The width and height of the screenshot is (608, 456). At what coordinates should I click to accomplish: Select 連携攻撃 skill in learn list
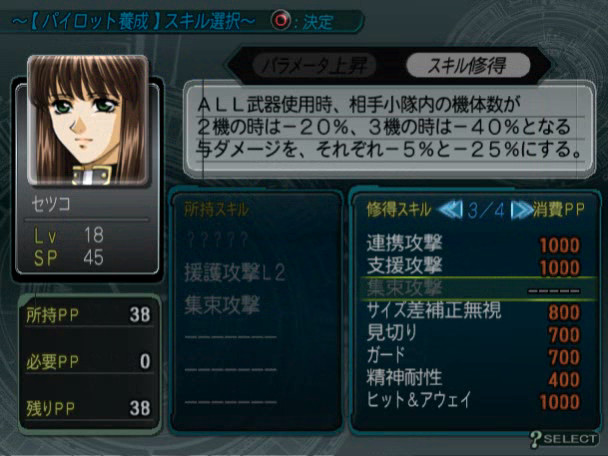click(x=473, y=244)
